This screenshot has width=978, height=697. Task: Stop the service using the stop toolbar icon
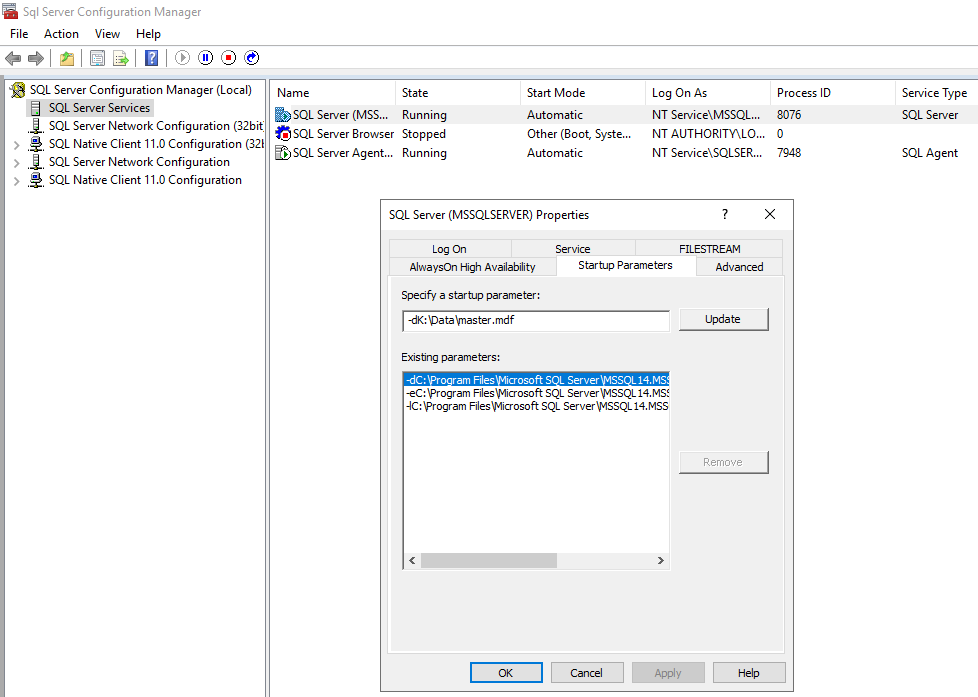(228, 57)
